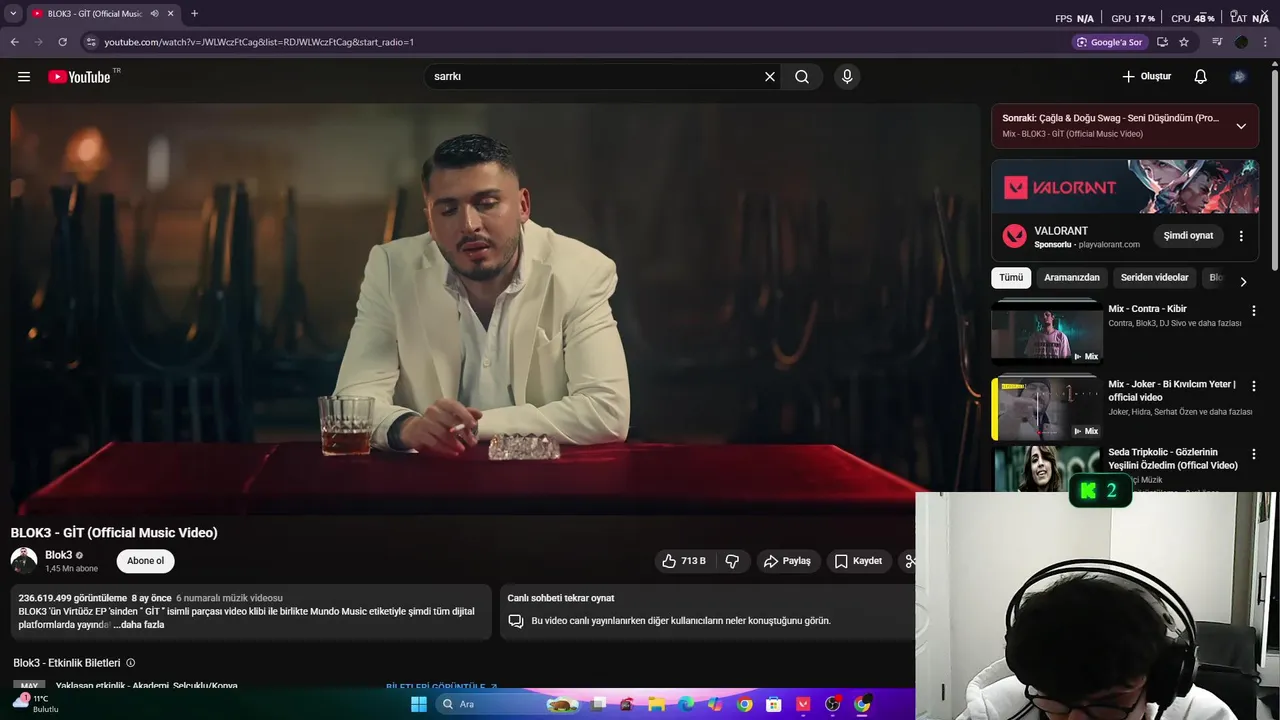Screen dimensions: 1280x720
Task: Start voice search with microphone icon
Action: pos(847,77)
